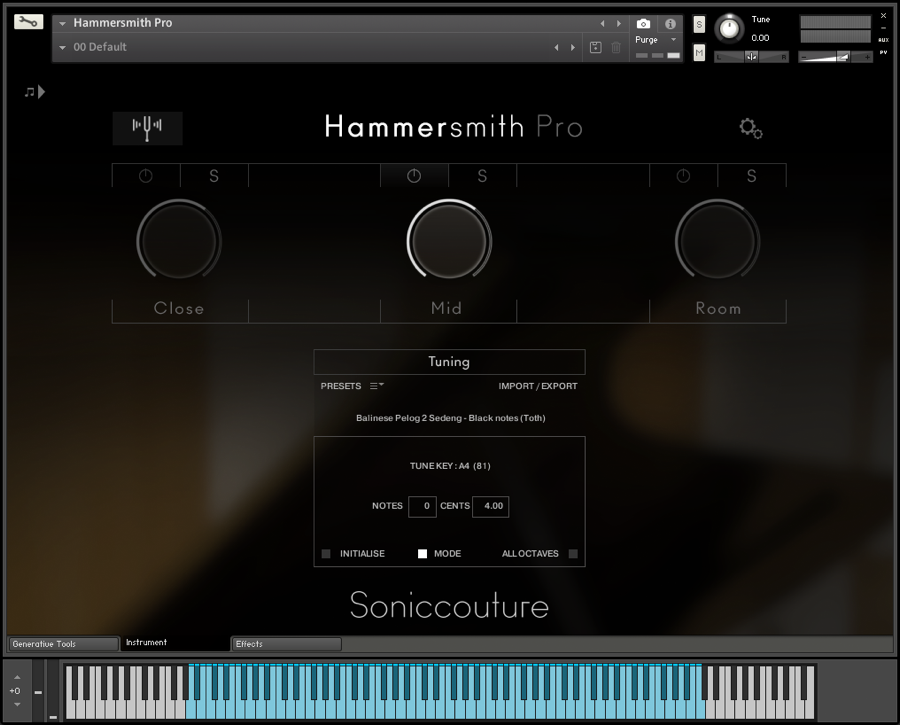The image size is (900, 725).
Task: Click Balinese Pelog 2 Sedeng preset name
Action: (451, 418)
